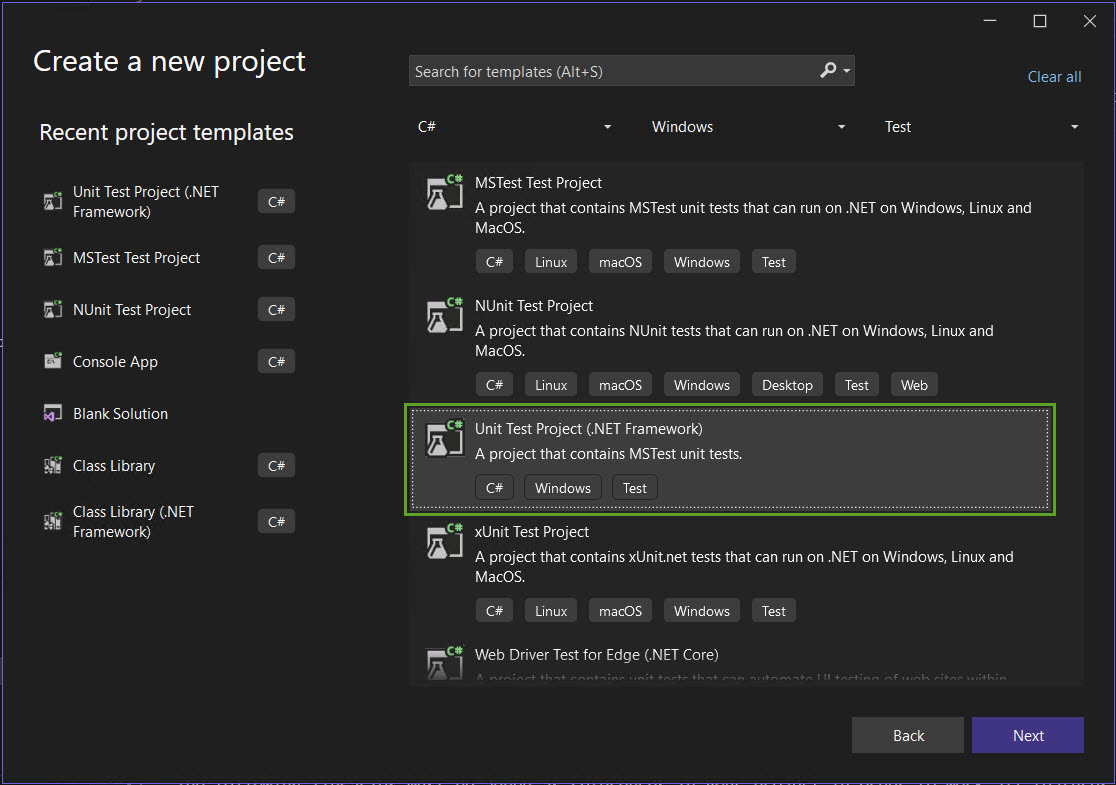Click the MSTest Test Project flask icon

click(443, 192)
